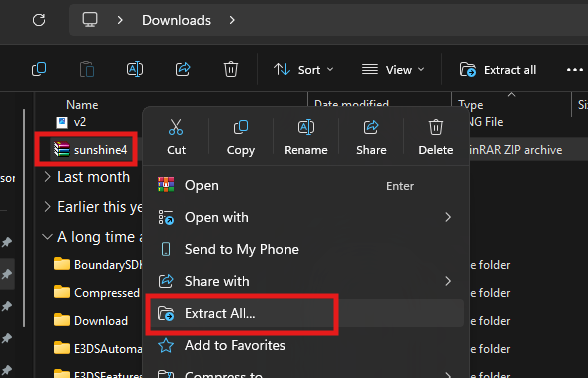
Task: Select the Download folder
Action: (x=91, y=321)
